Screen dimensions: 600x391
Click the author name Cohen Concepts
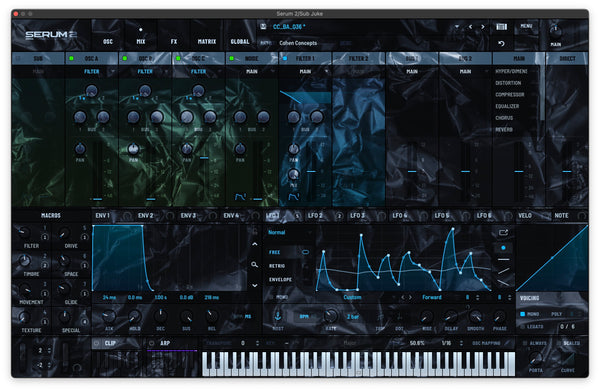click(298, 43)
